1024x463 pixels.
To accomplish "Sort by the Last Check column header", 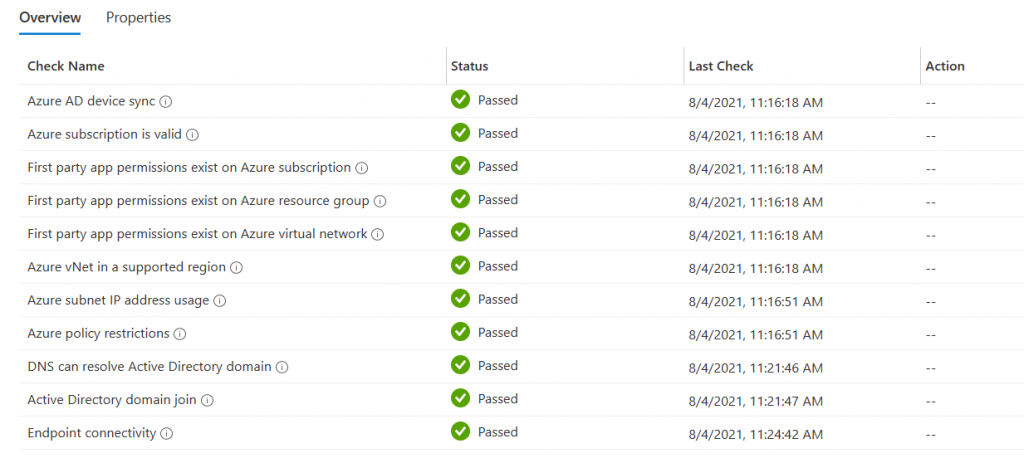I will tap(721, 66).
